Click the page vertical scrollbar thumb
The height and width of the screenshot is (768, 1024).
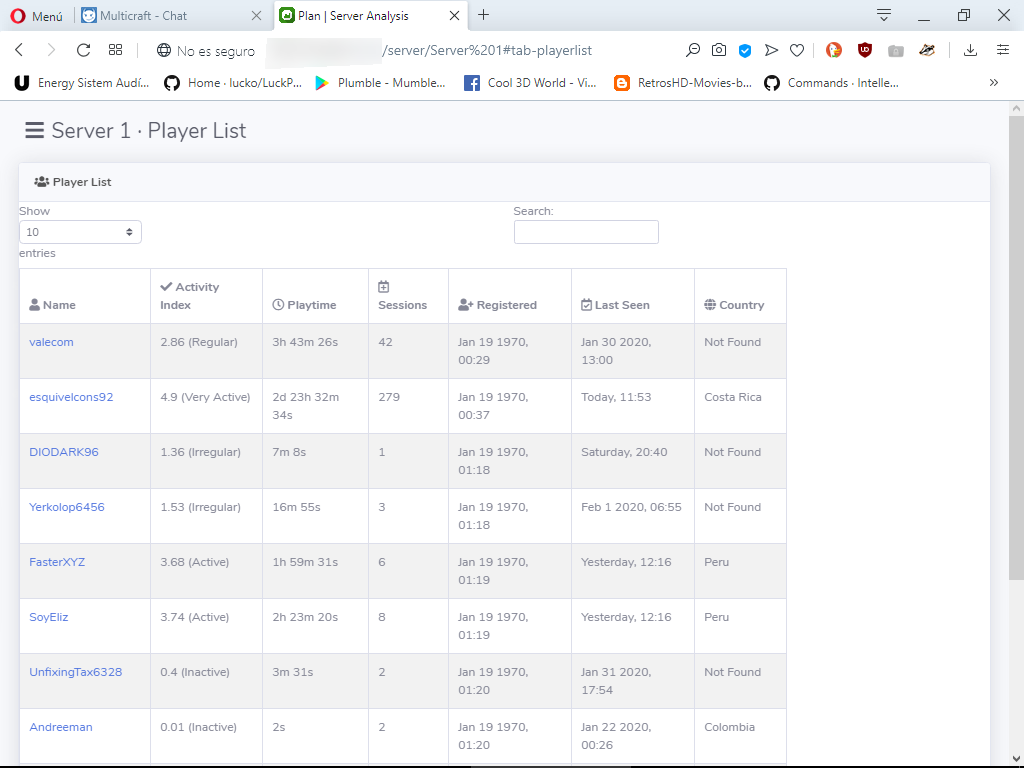coord(1016,348)
